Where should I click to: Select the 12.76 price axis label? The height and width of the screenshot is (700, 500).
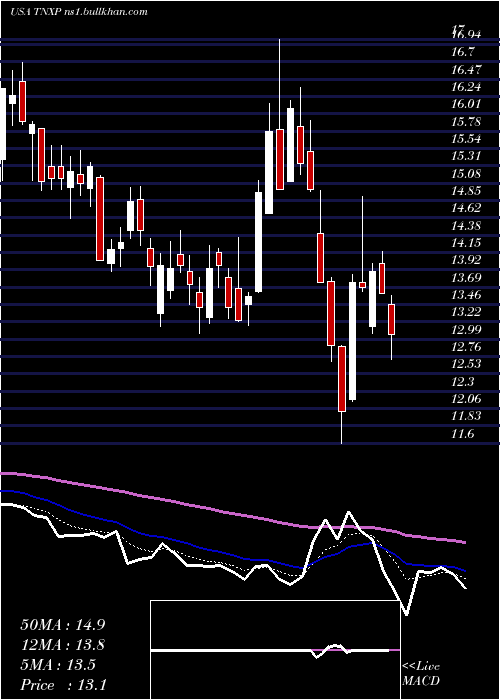467,346
